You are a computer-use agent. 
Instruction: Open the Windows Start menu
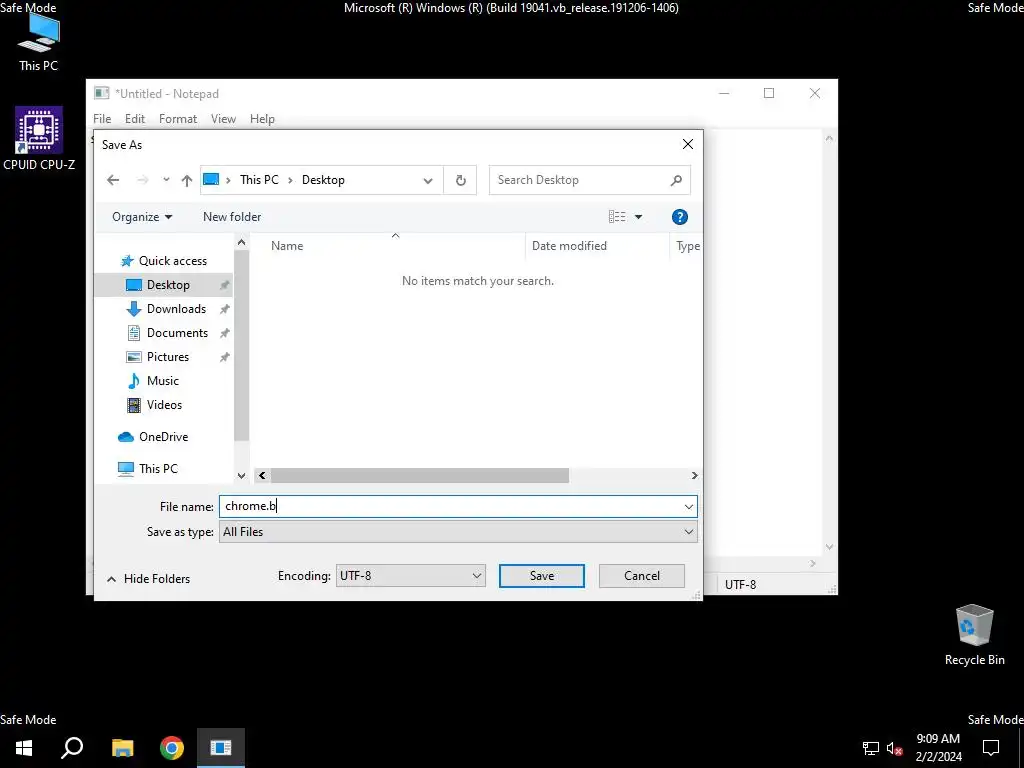point(24,748)
